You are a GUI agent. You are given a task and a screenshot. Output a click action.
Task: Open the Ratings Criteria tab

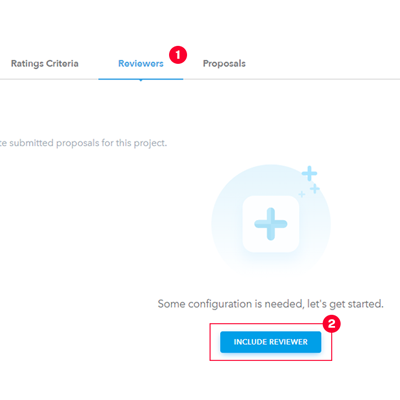tap(45, 63)
